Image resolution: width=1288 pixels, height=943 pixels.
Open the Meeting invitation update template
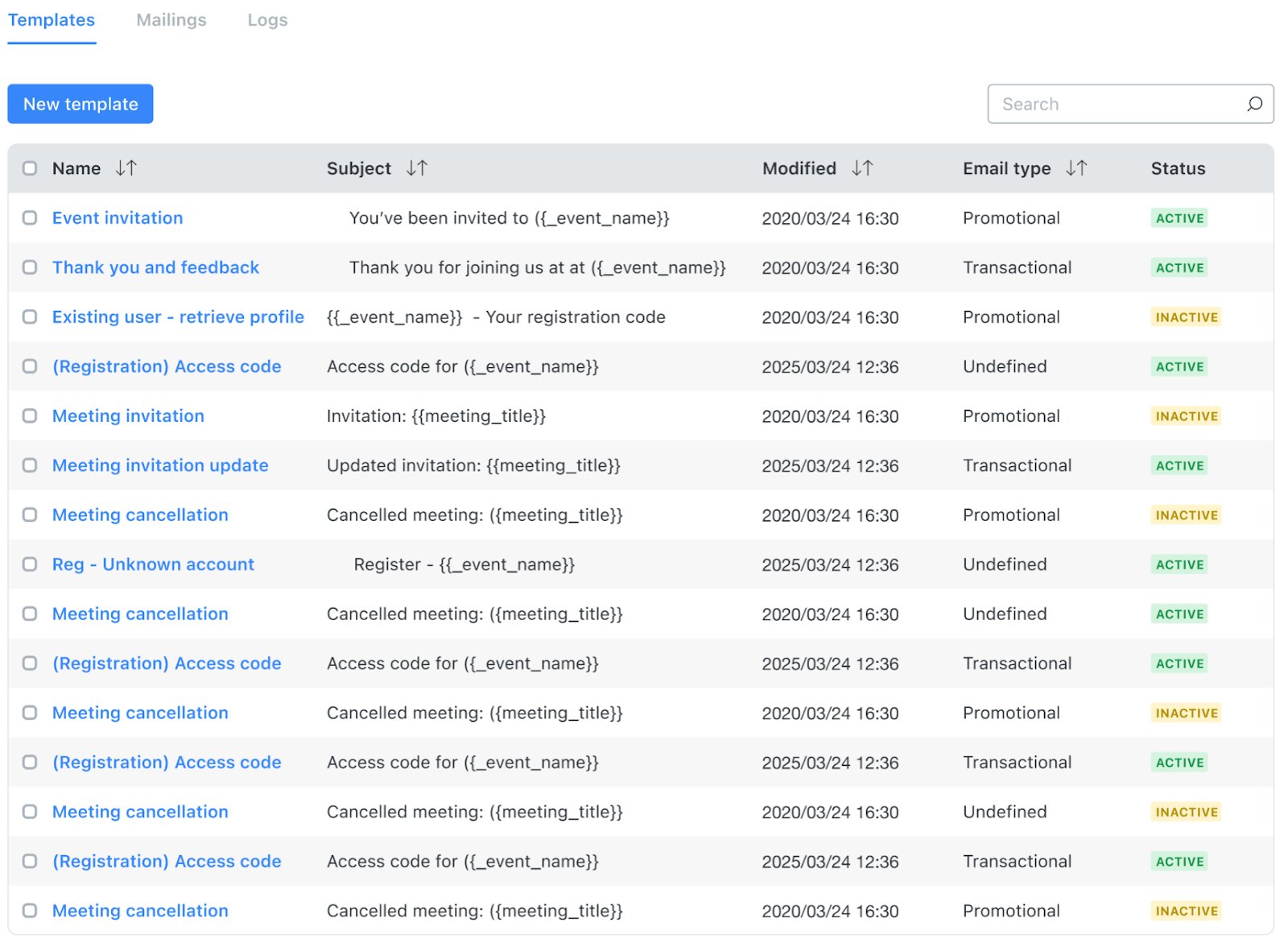point(160,465)
